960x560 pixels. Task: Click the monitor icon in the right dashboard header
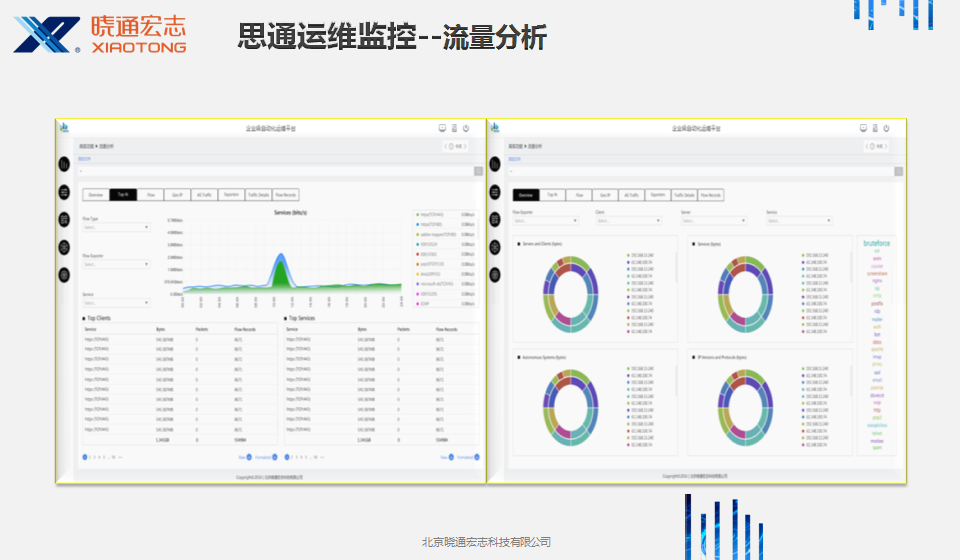(x=863, y=129)
